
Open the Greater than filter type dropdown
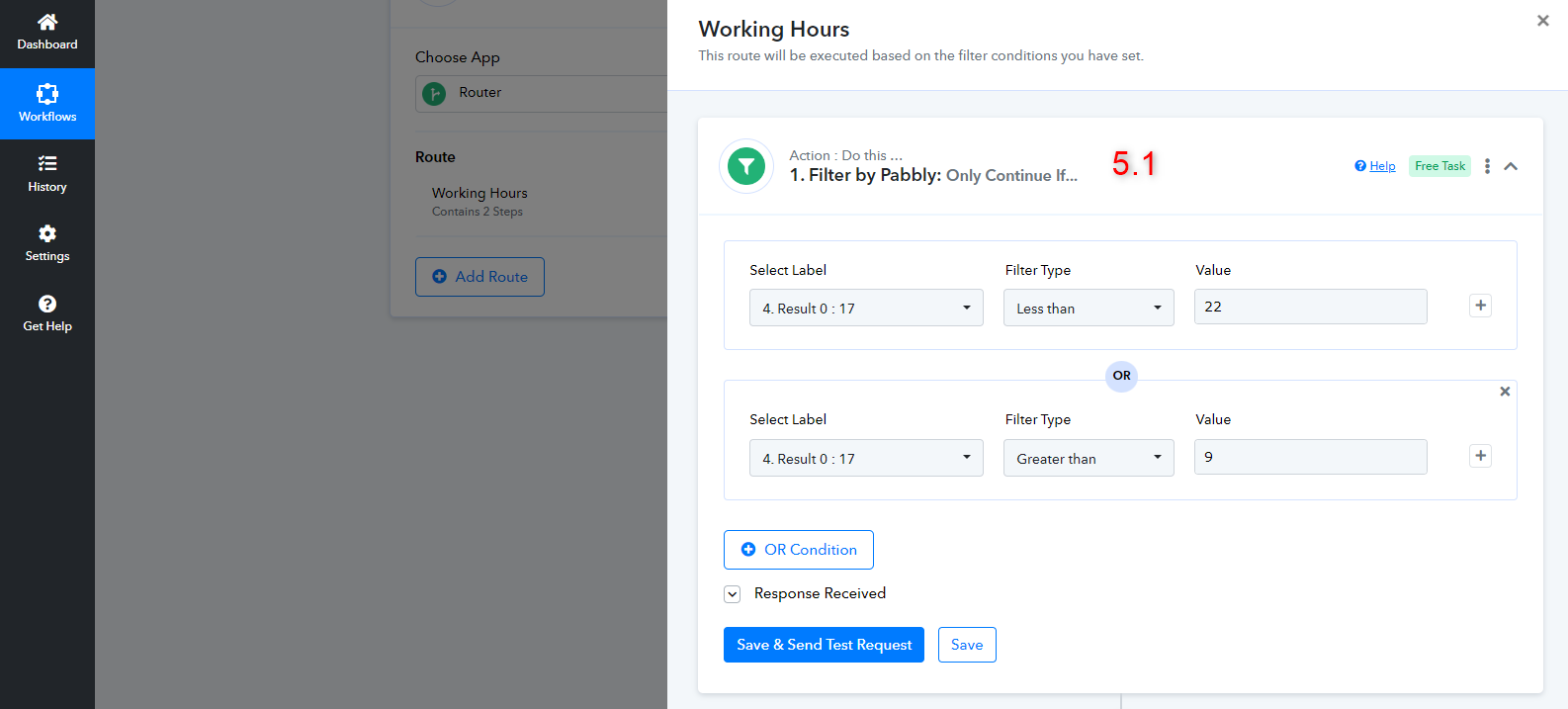(x=1089, y=458)
